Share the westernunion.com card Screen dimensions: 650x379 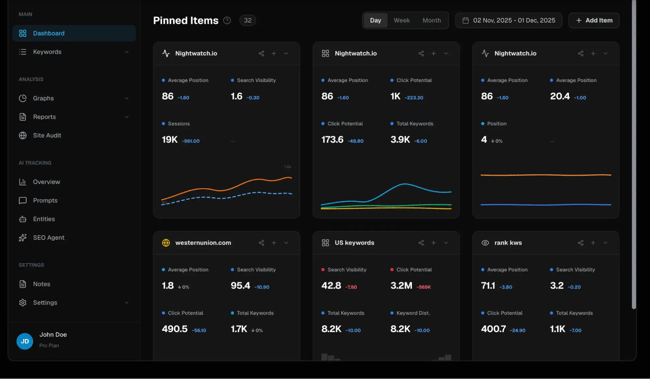261,243
